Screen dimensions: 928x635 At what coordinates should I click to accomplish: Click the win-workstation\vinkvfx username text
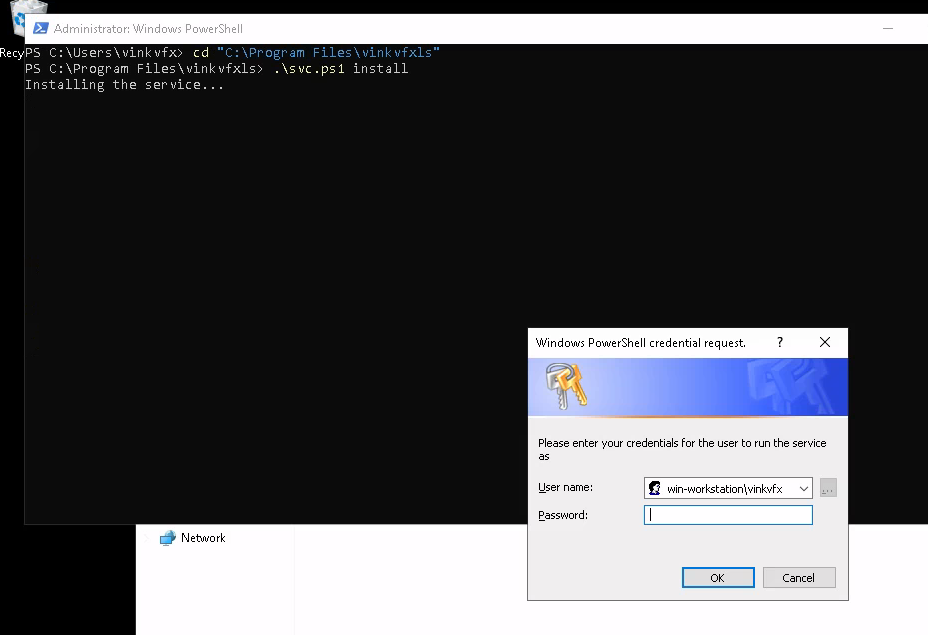(727, 488)
